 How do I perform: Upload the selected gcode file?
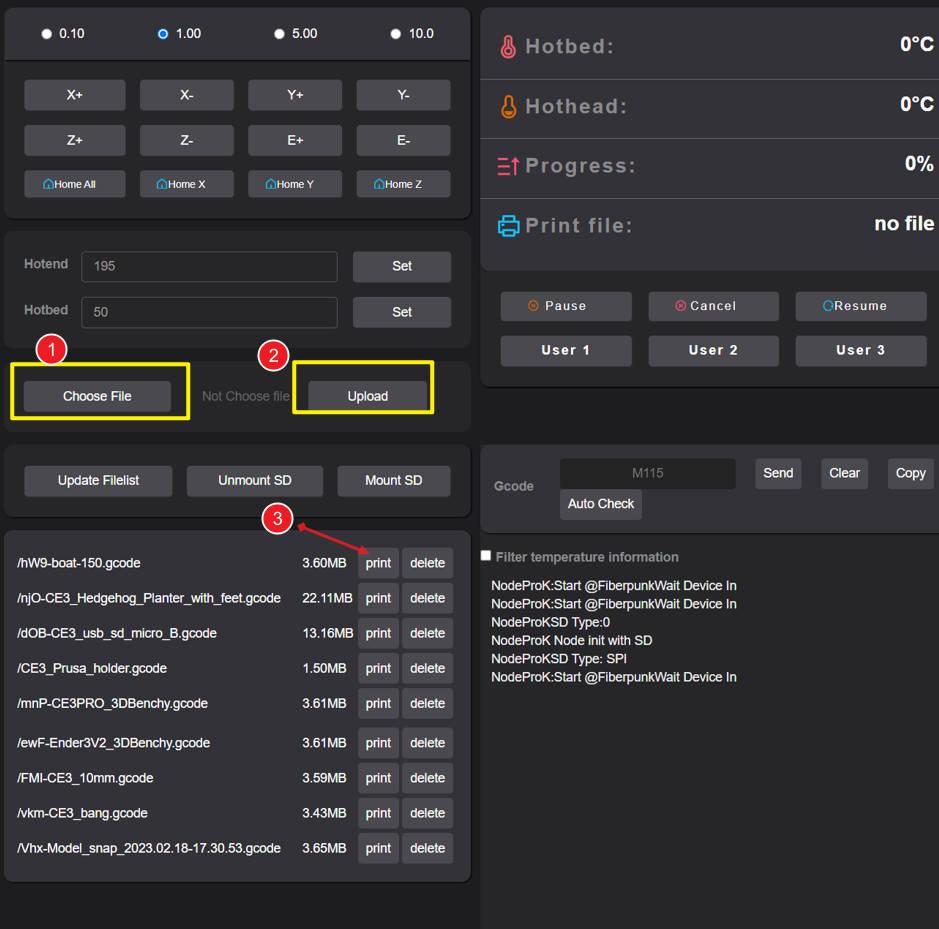click(366, 396)
